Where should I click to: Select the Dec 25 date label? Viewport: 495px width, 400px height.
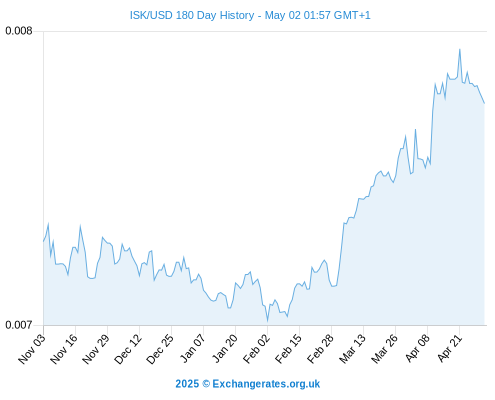160,348
